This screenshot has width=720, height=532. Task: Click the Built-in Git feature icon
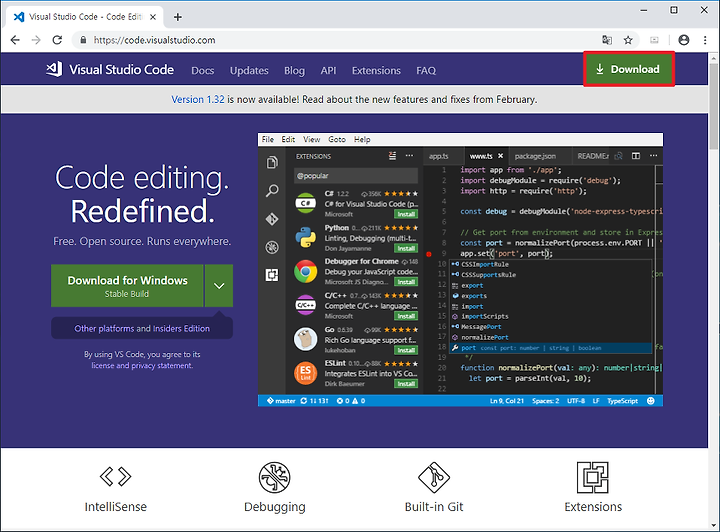434,477
